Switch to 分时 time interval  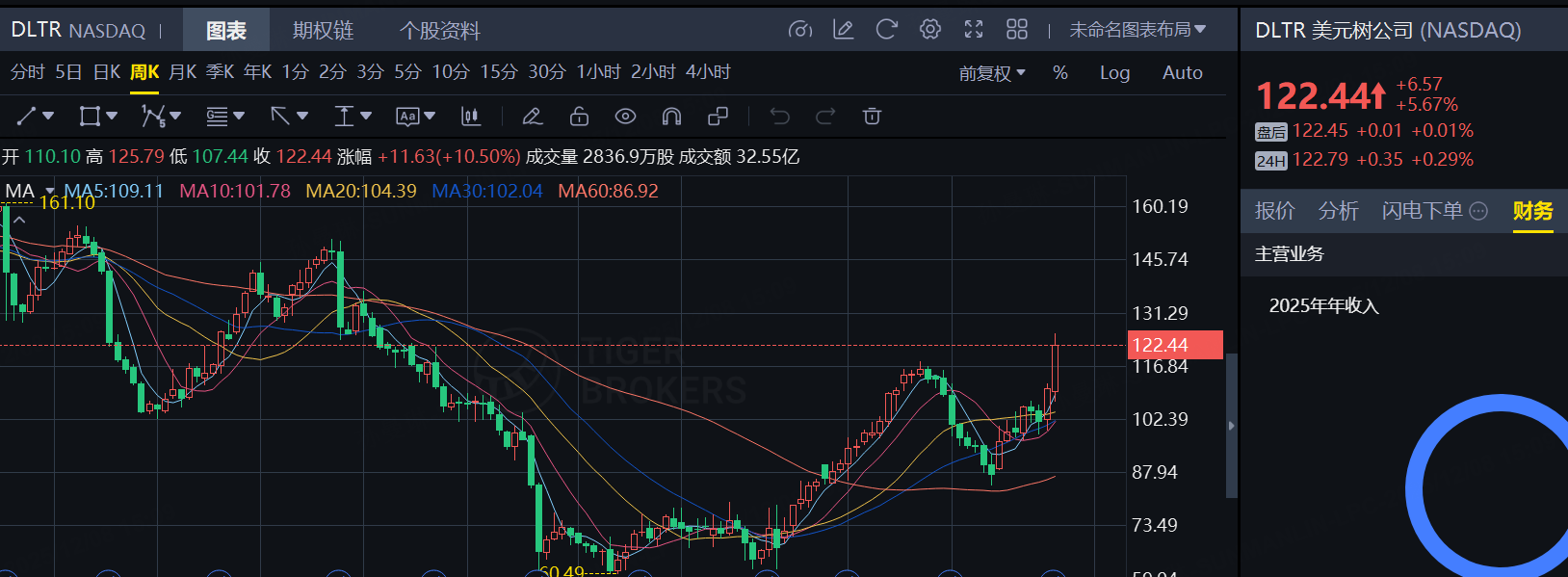pyautogui.click(x=27, y=72)
